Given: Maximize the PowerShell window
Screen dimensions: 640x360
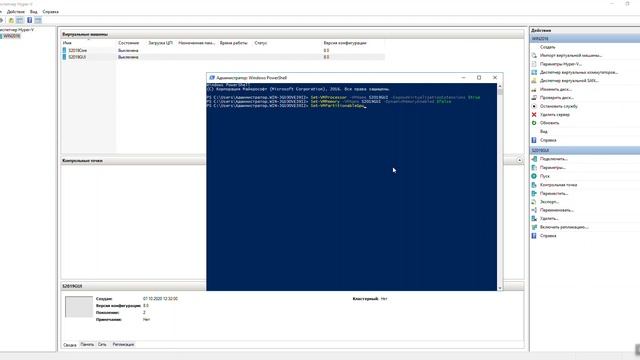Looking at the screenshot, I should click(479, 78).
